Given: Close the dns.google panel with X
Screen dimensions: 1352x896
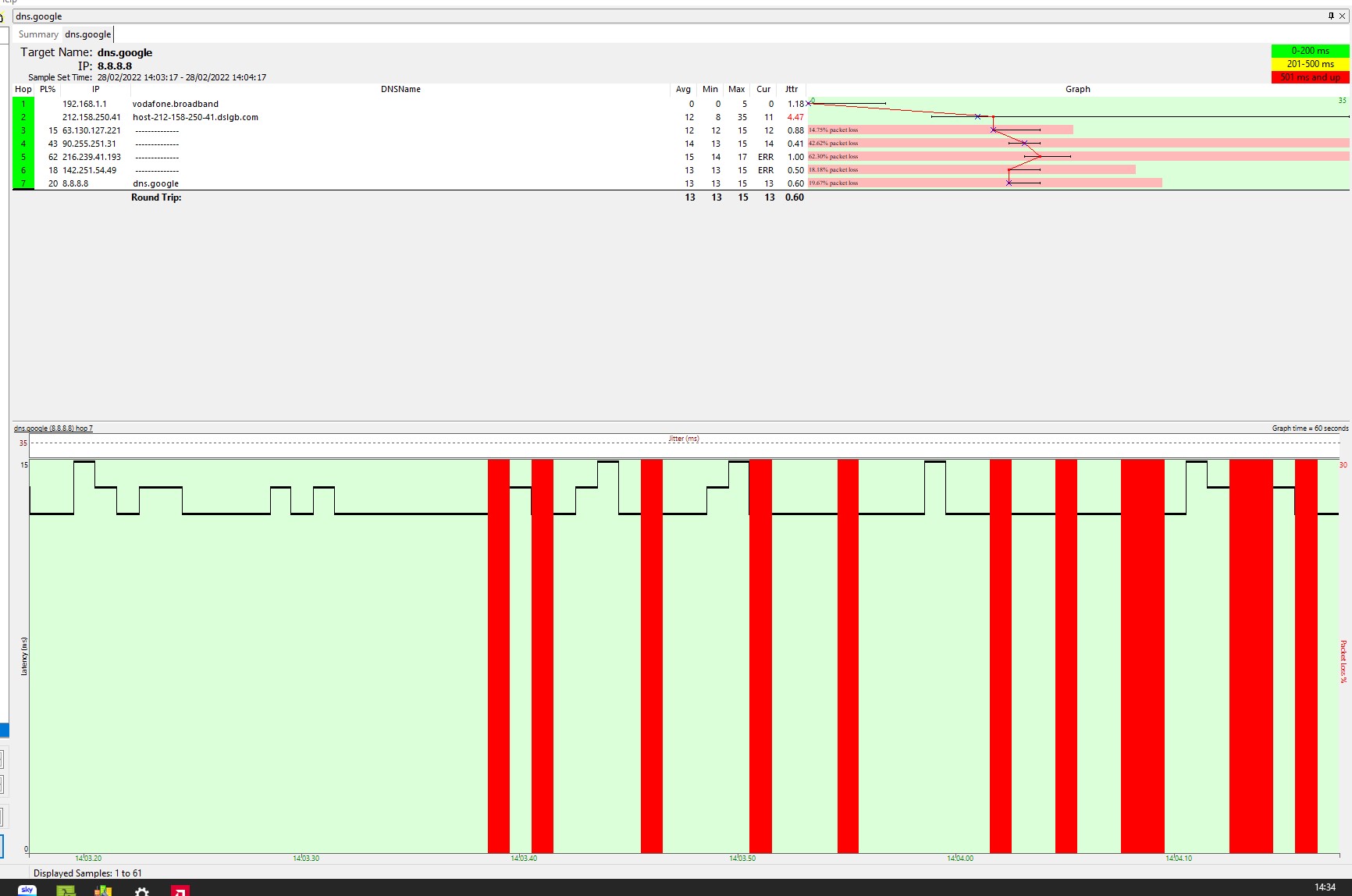Looking at the screenshot, I should click(1342, 16).
